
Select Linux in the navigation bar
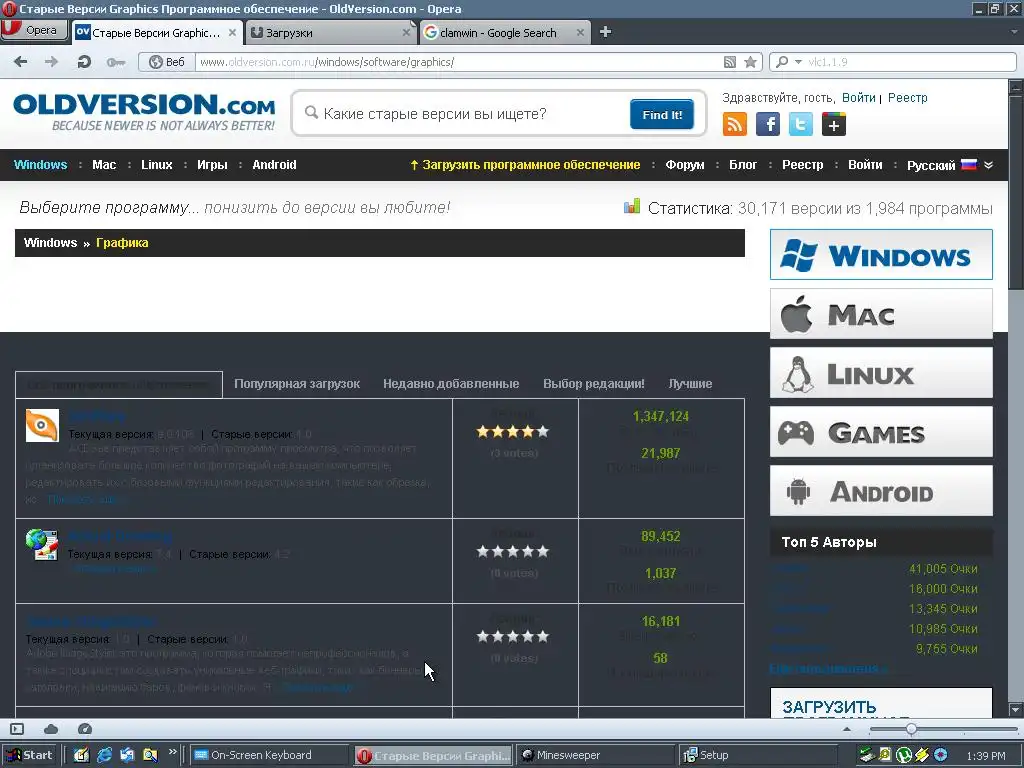pyautogui.click(x=157, y=165)
